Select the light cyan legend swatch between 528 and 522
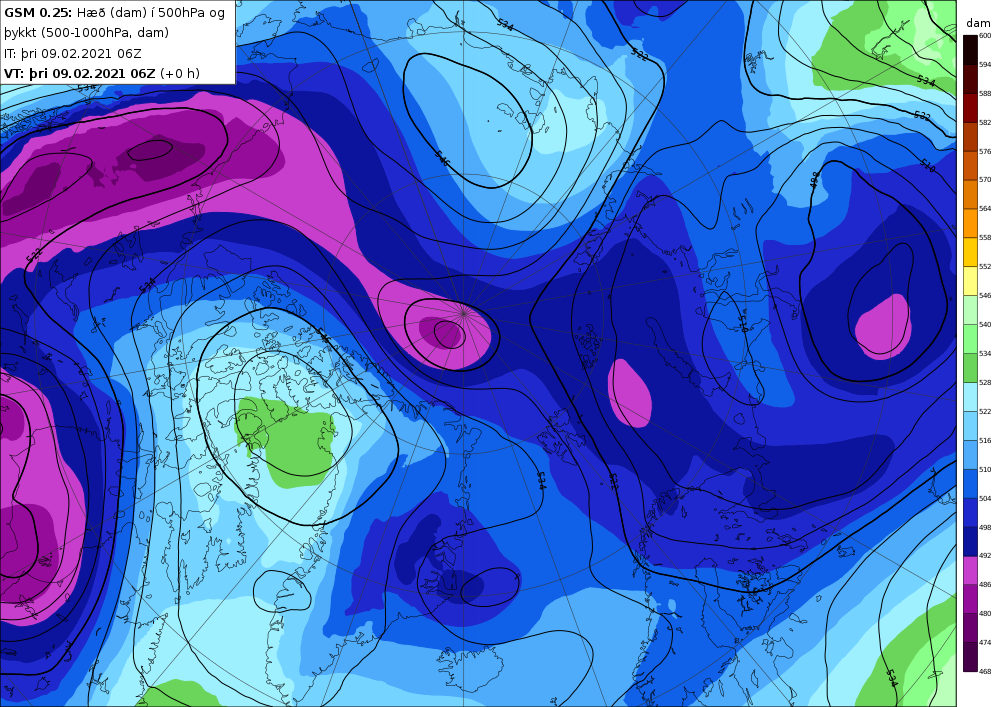The width and height of the screenshot is (1000, 707). (x=970, y=397)
